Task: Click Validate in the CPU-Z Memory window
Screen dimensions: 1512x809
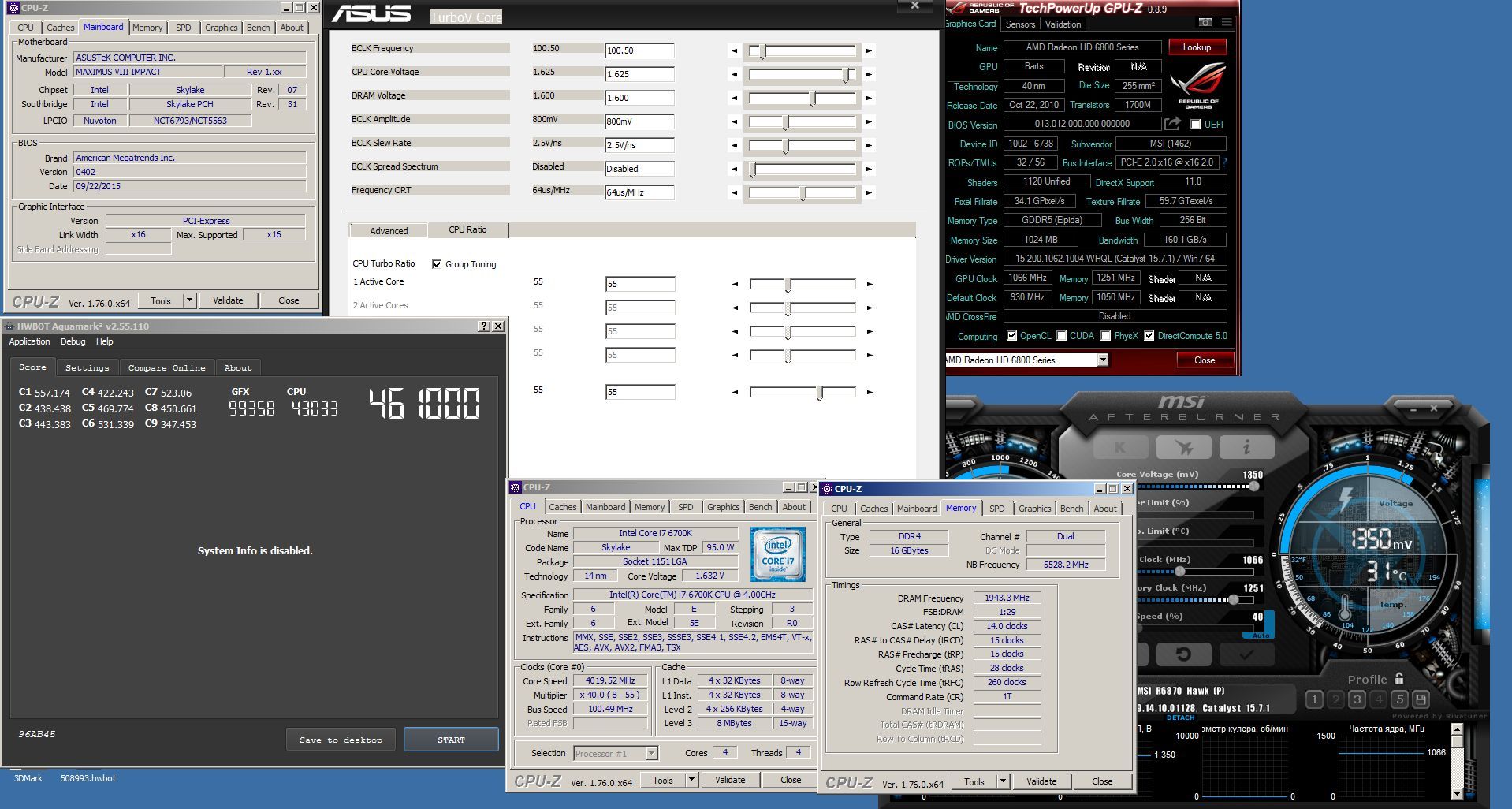Action: 1041,781
